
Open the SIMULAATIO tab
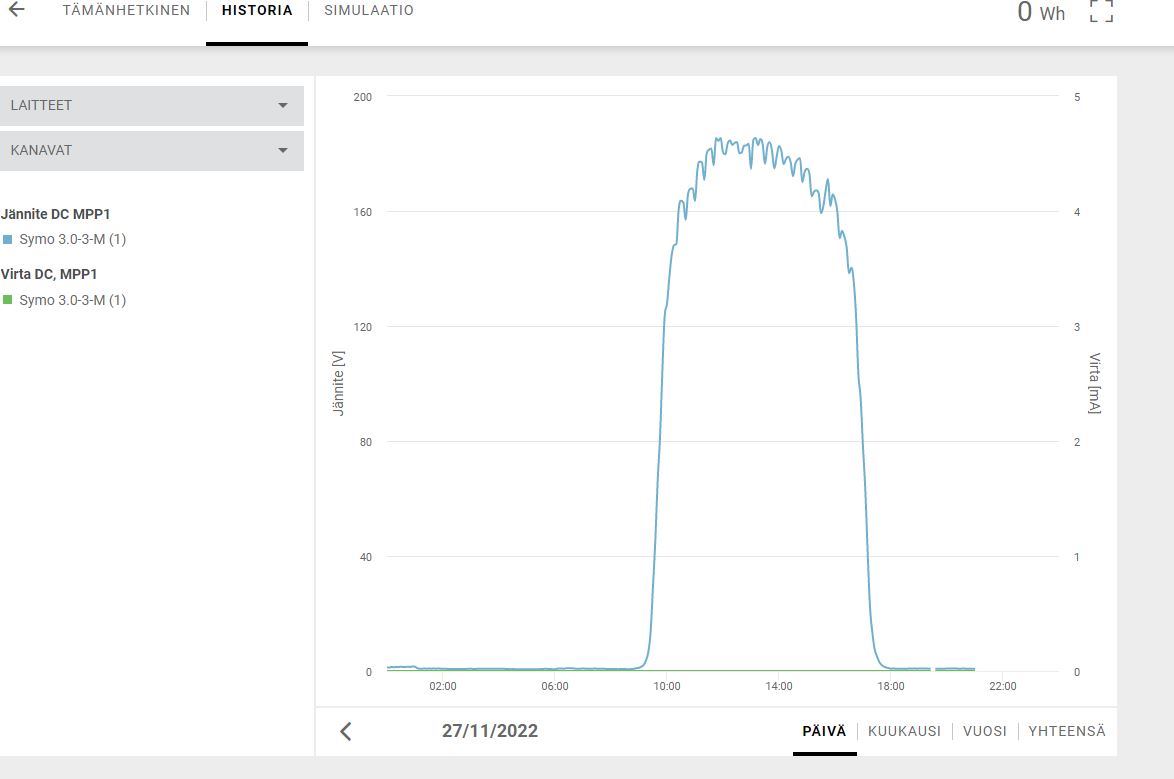tap(369, 11)
